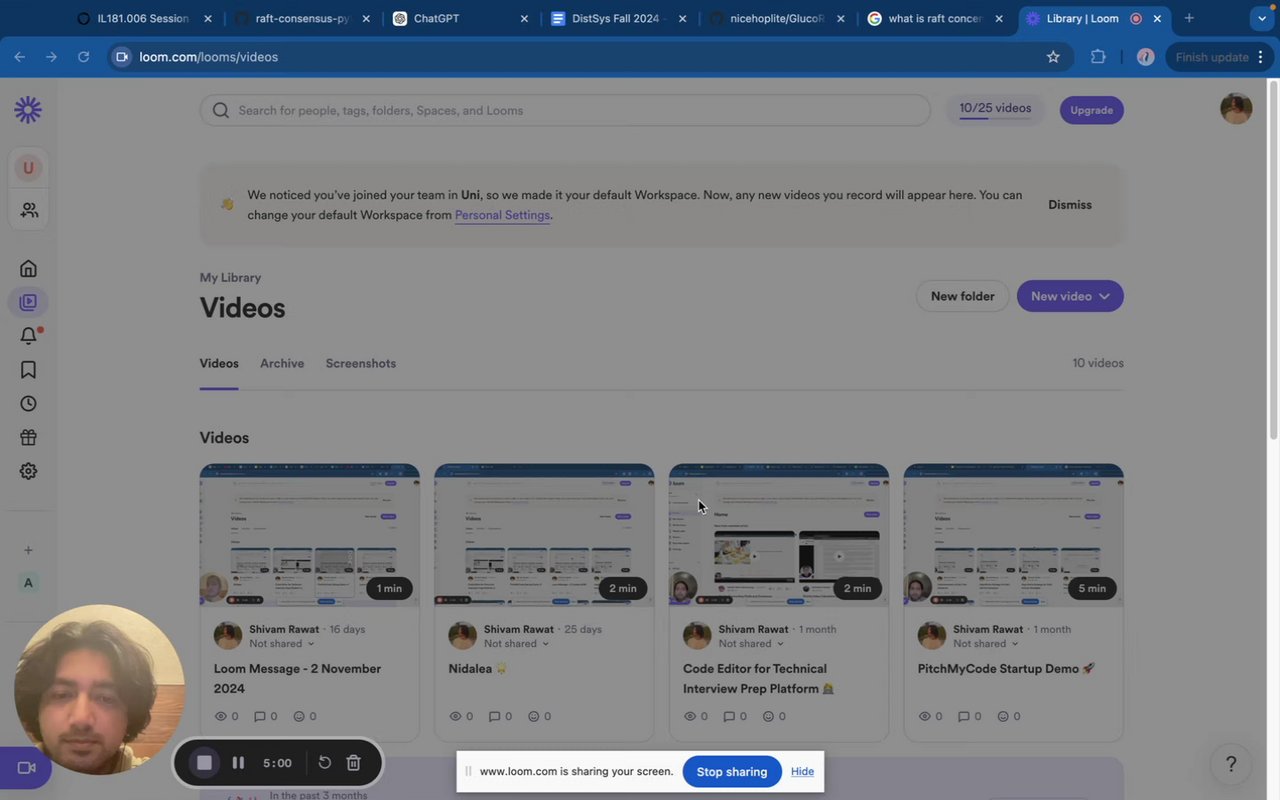Open the settings gear in sidebar

click(x=28, y=471)
